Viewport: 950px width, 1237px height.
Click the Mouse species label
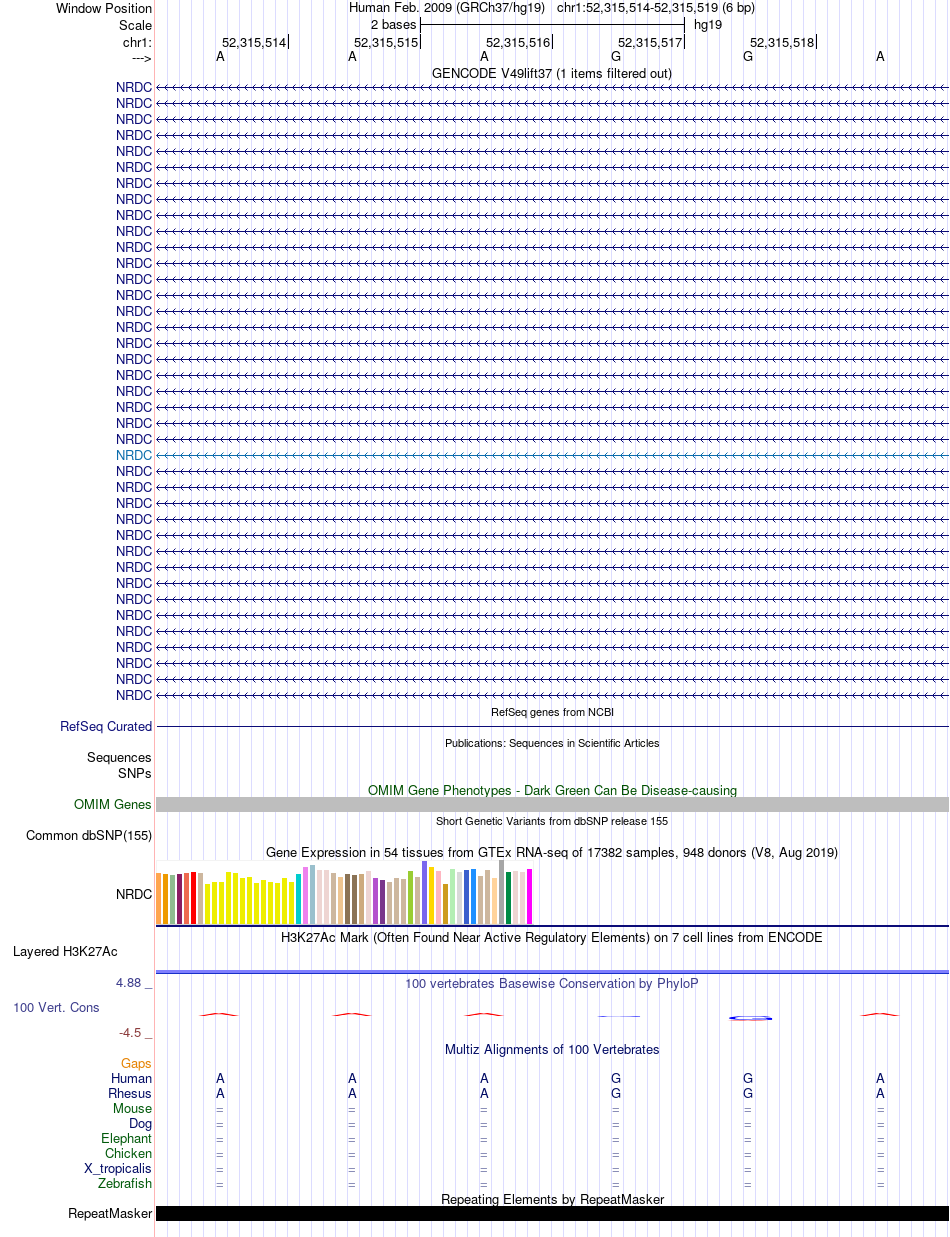[133, 1109]
